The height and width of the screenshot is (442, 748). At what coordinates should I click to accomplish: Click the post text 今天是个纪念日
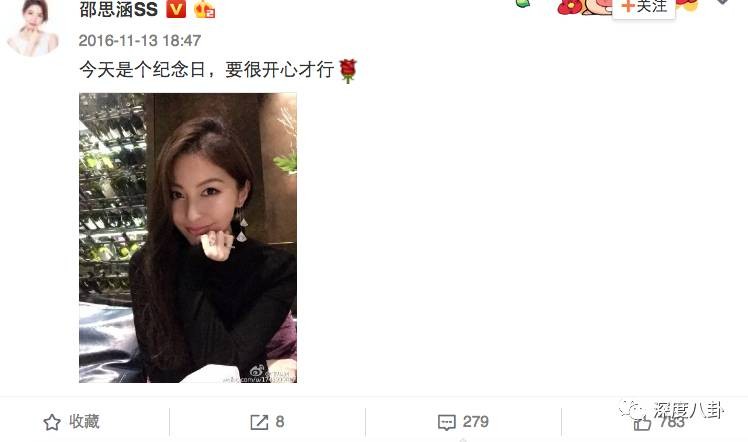point(143,70)
